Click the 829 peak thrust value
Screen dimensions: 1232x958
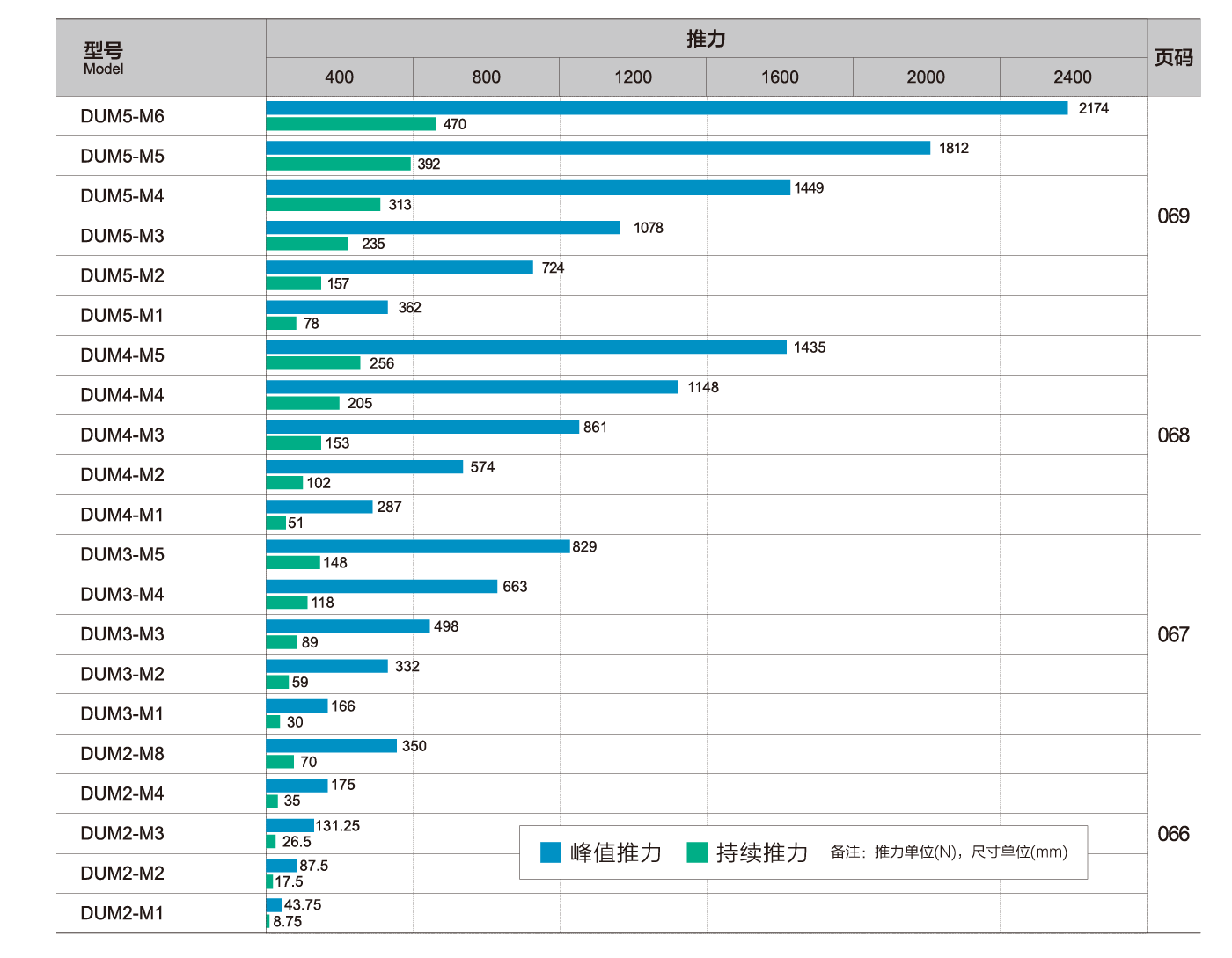[584, 546]
